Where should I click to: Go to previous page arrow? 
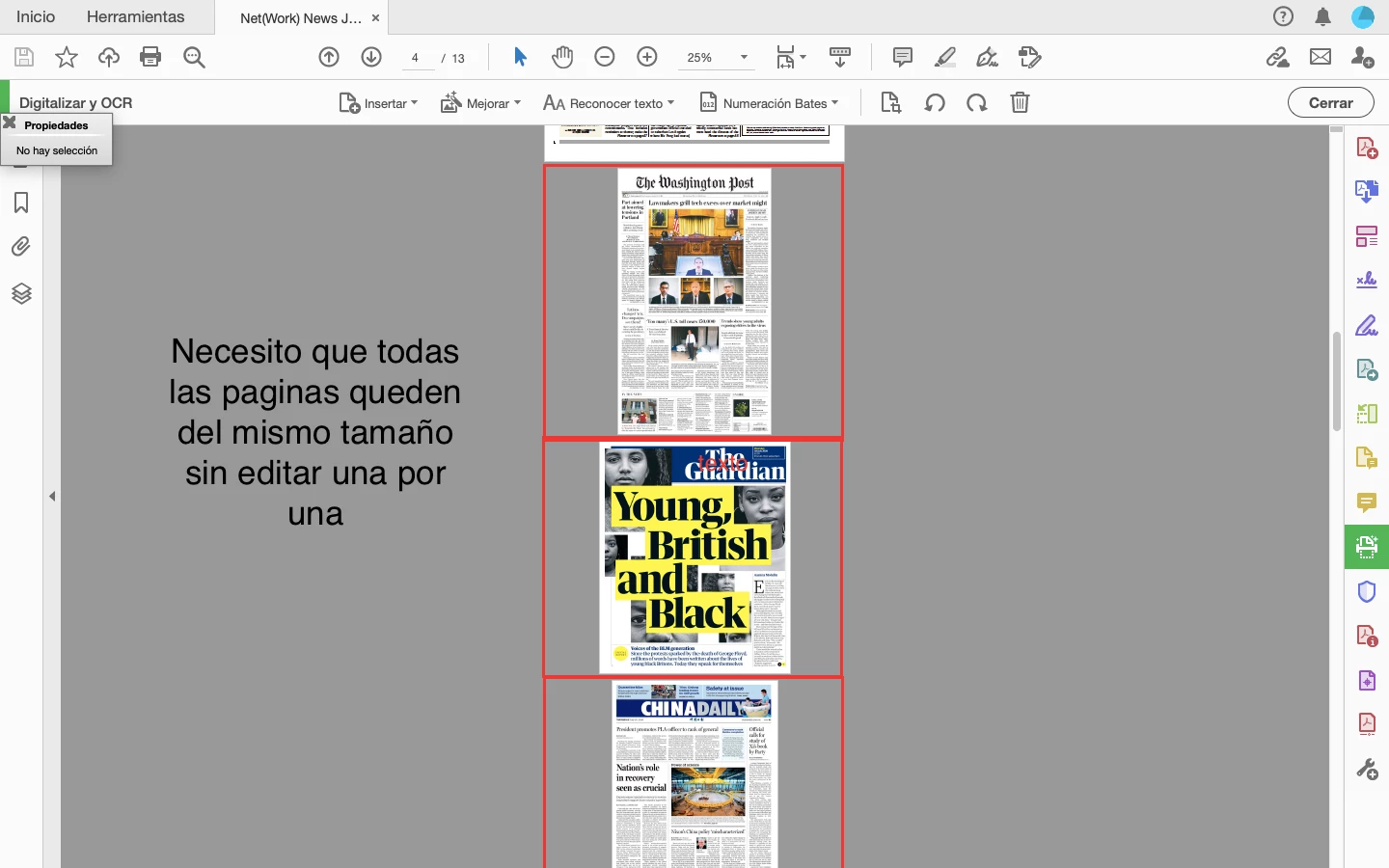329,57
